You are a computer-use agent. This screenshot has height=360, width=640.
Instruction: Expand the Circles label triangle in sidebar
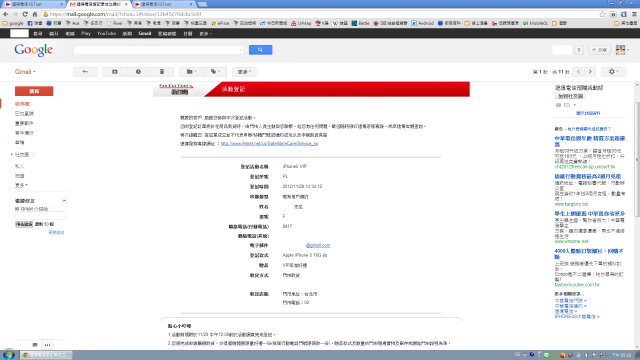pos(12,155)
